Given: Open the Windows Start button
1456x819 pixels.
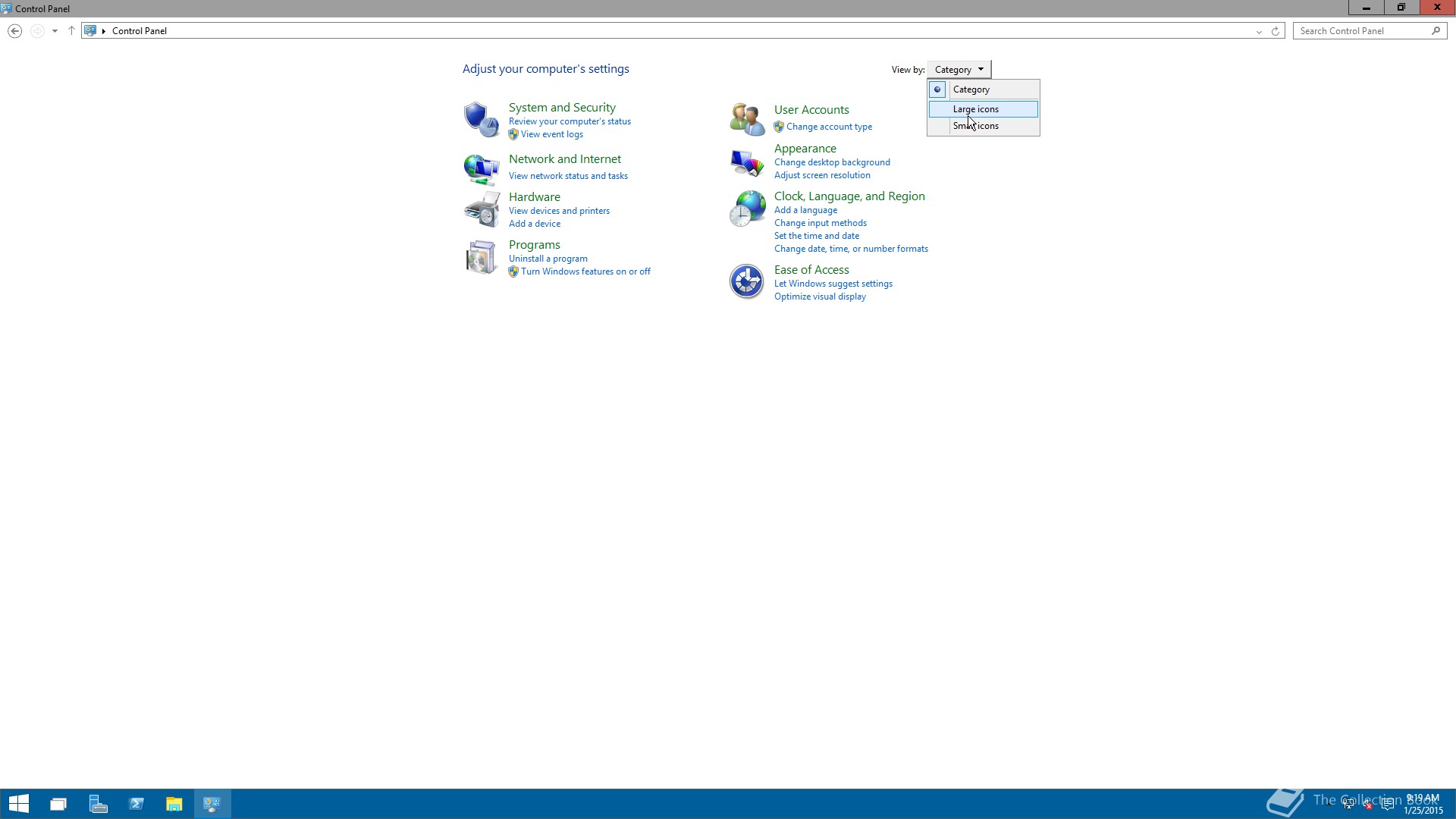Looking at the screenshot, I should coord(19,804).
